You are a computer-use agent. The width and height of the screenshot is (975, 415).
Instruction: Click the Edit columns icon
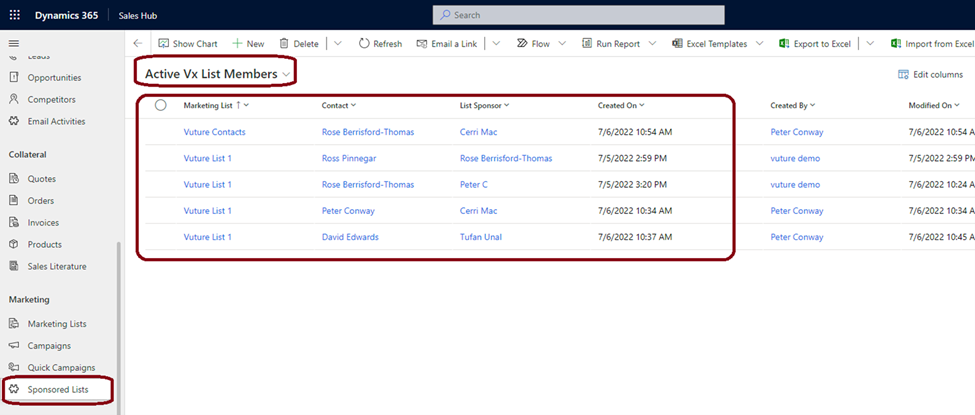(903, 75)
